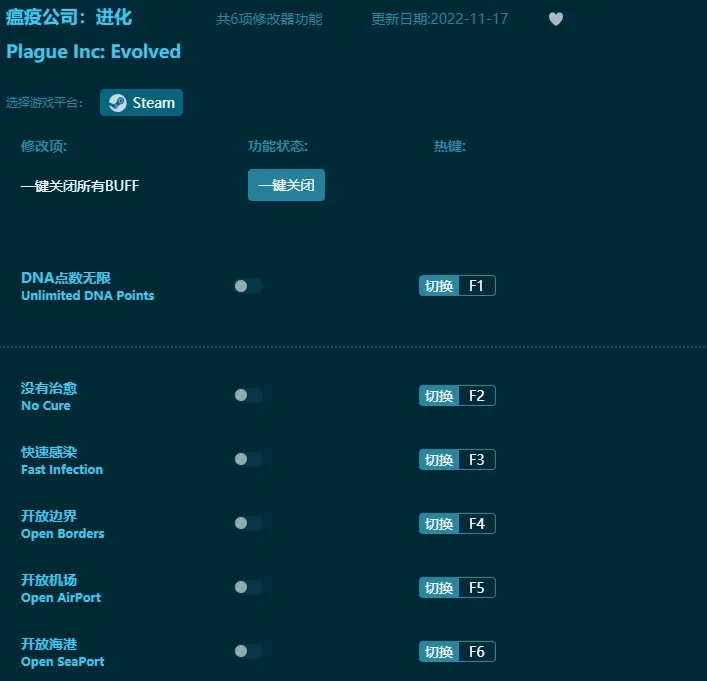Click the F2 hotkey field

click(477, 396)
